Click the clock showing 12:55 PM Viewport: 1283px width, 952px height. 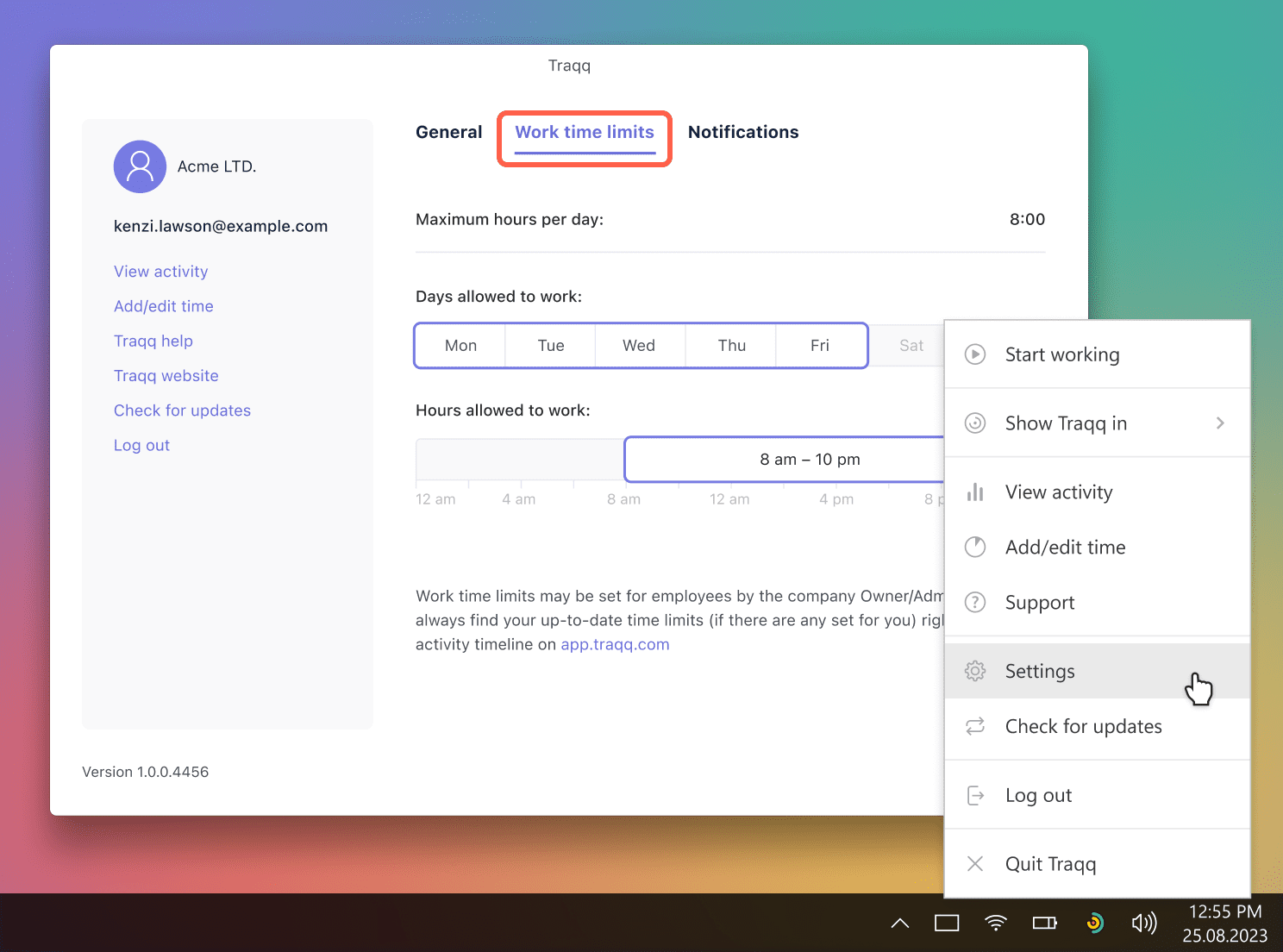(1225, 911)
